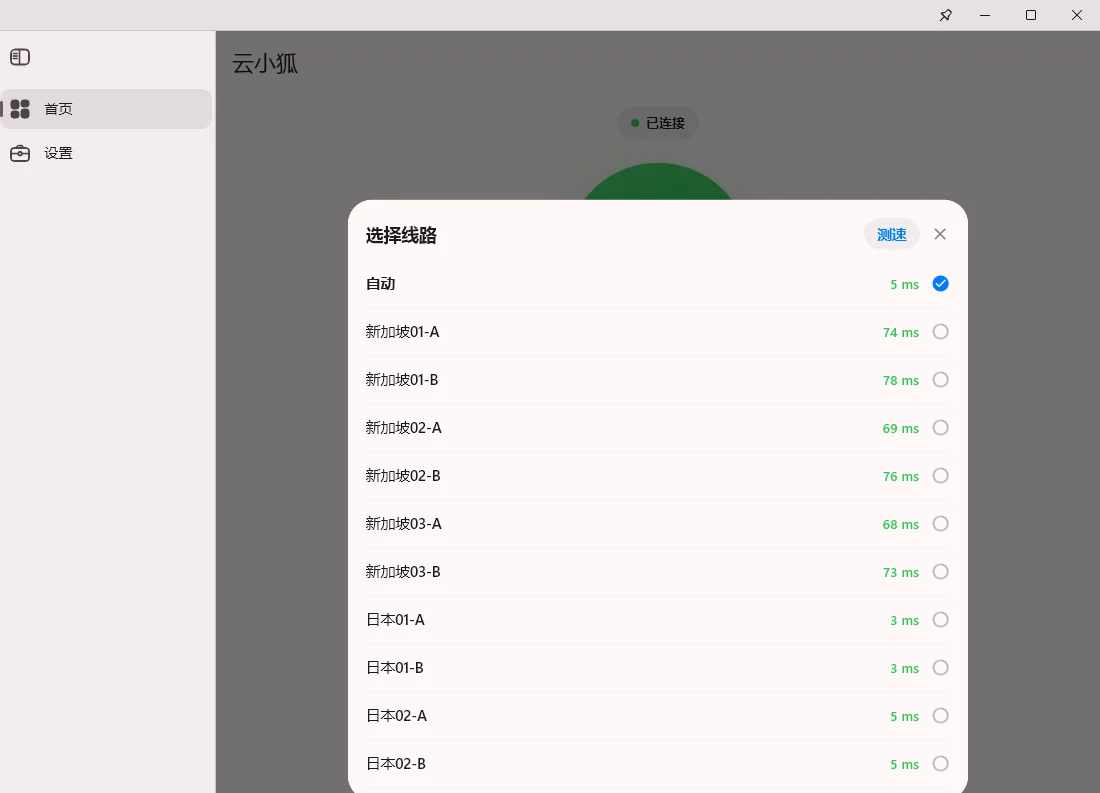Click the 设置 briefcase icon
This screenshot has height=793, width=1100.
click(x=20, y=153)
